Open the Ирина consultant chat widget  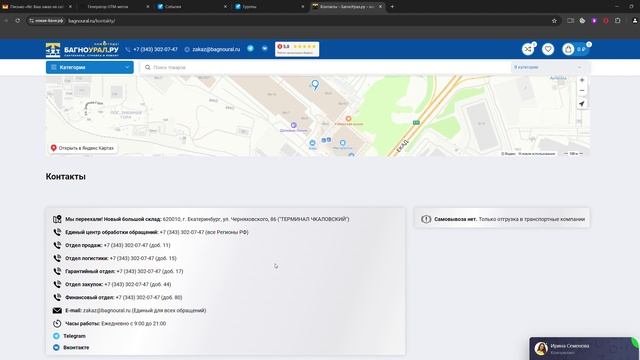[584, 348]
